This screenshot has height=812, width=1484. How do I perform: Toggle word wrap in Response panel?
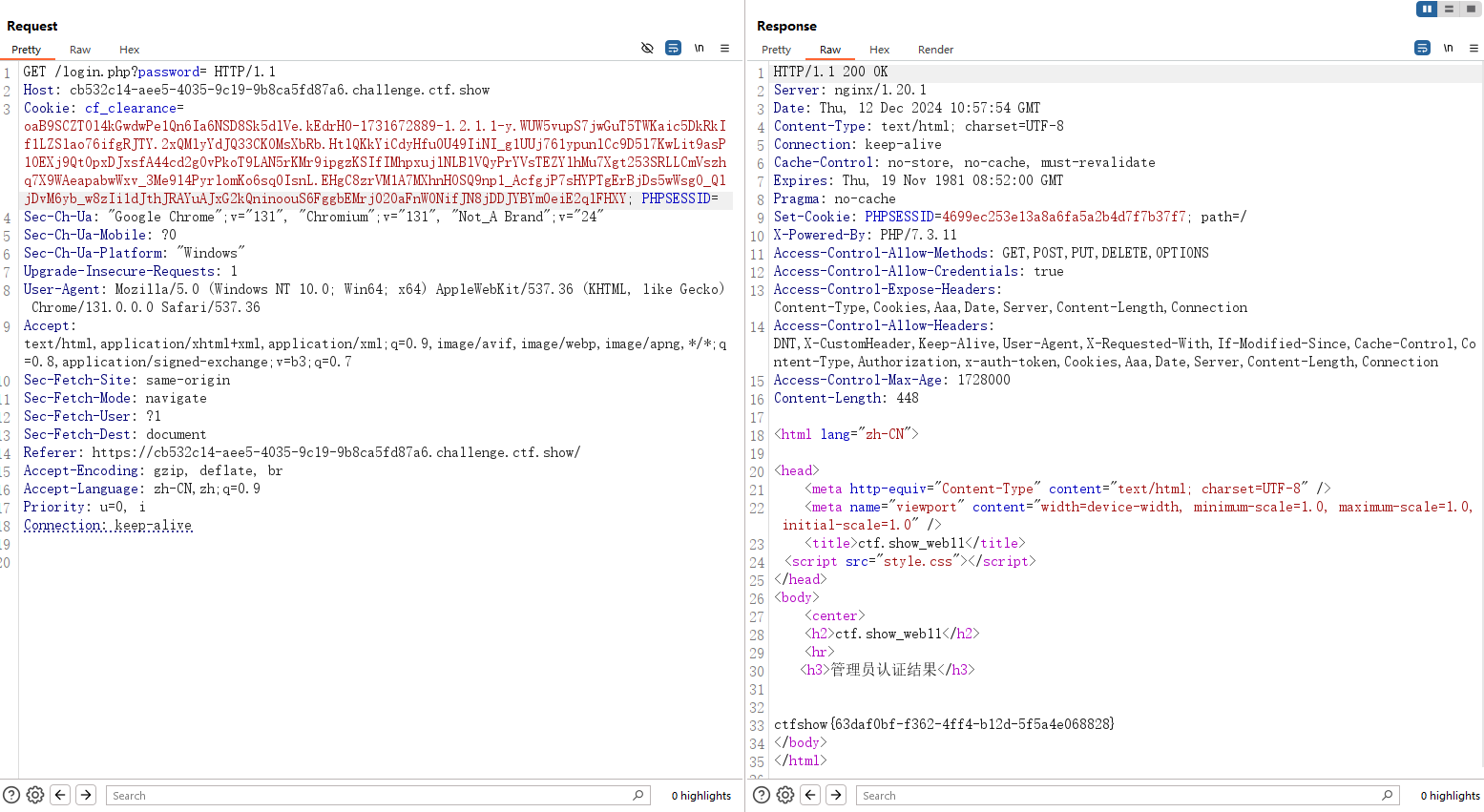pyautogui.click(x=1422, y=48)
